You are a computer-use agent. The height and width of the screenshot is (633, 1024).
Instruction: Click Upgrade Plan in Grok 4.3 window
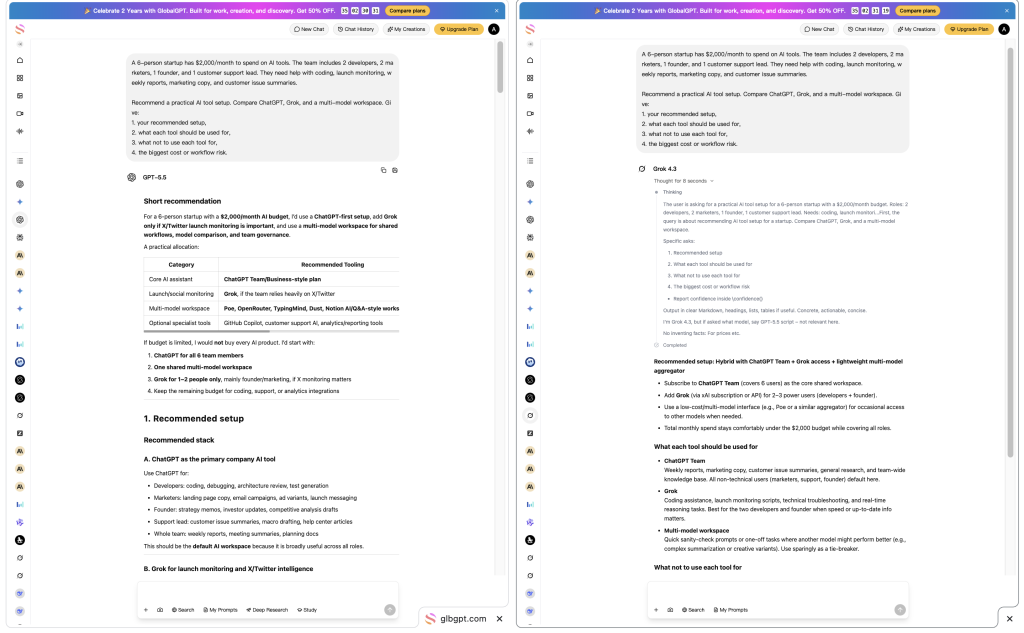point(968,29)
